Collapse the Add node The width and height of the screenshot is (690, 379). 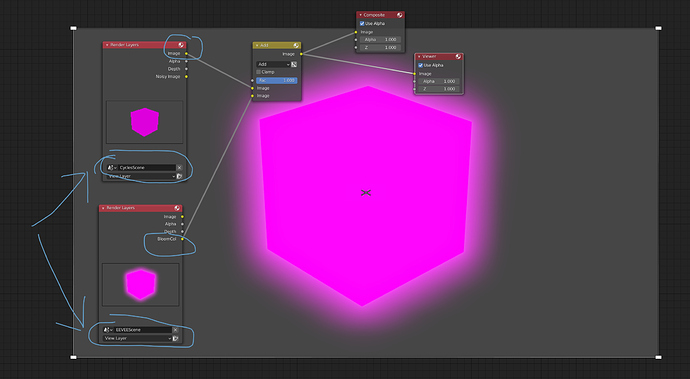click(x=257, y=45)
